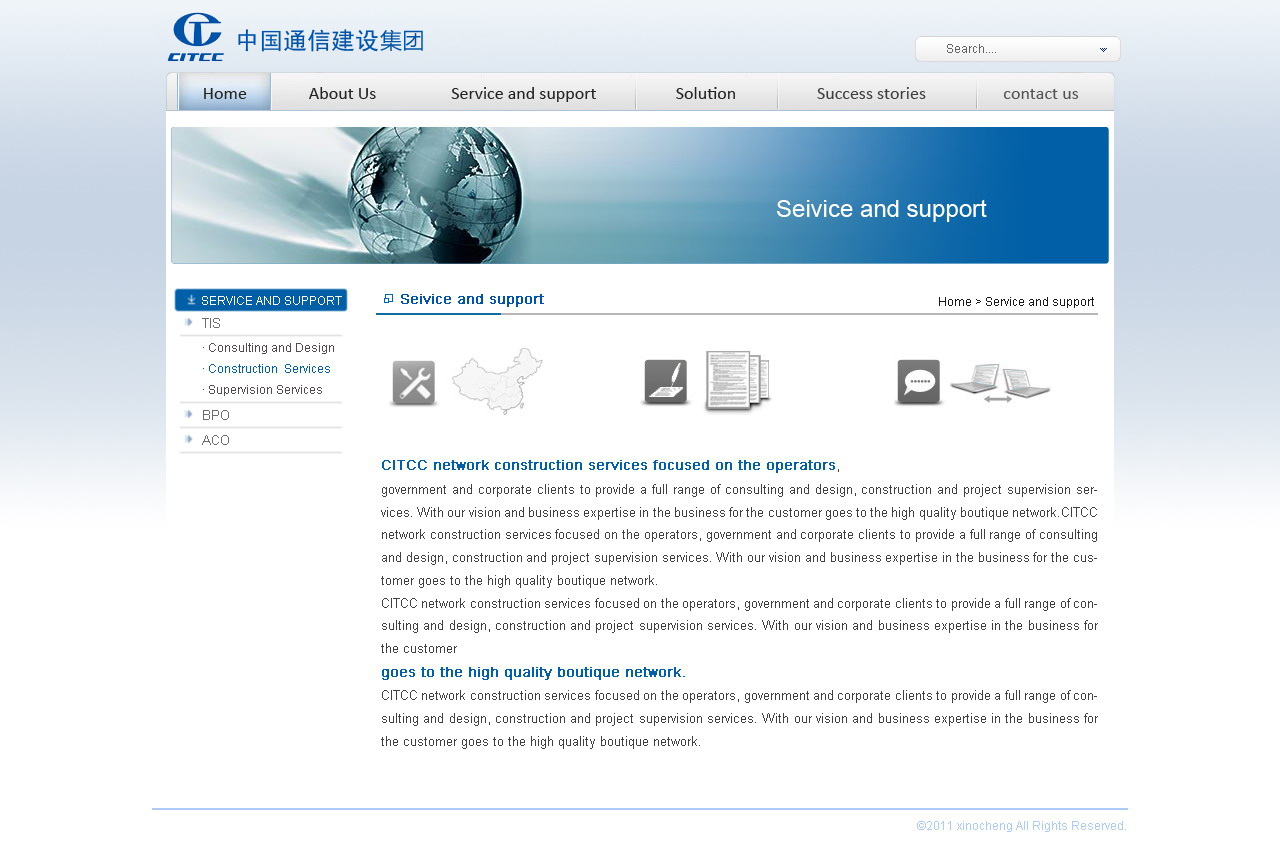
Task: Click the small square icon beside Seivice and support heading
Action: (x=389, y=299)
